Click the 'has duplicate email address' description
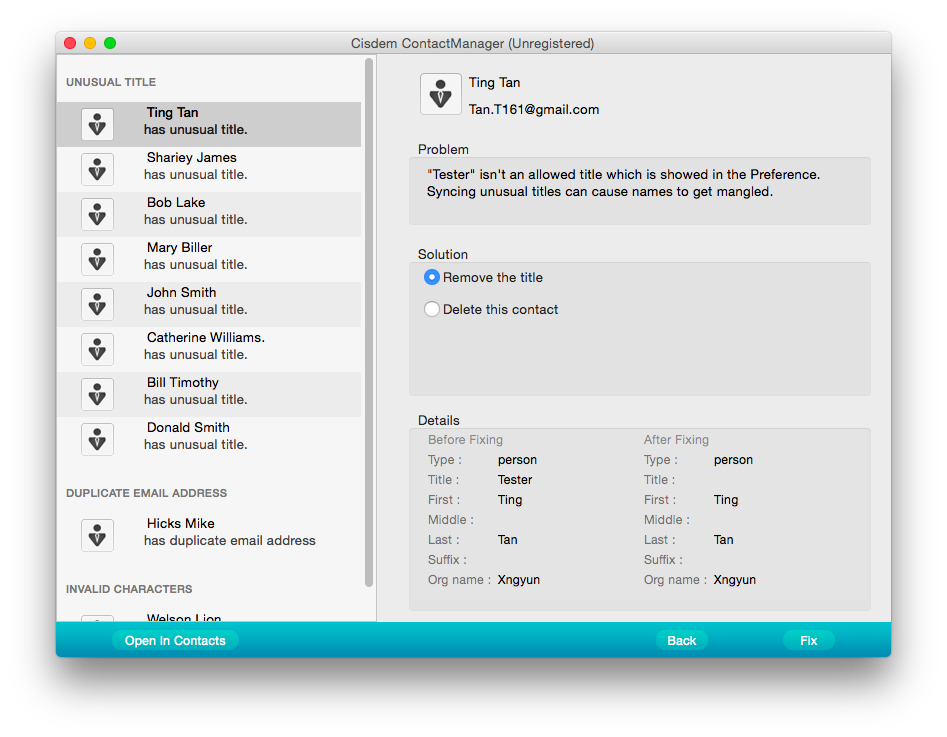Viewport: 947px width, 737px height. [x=230, y=541]
